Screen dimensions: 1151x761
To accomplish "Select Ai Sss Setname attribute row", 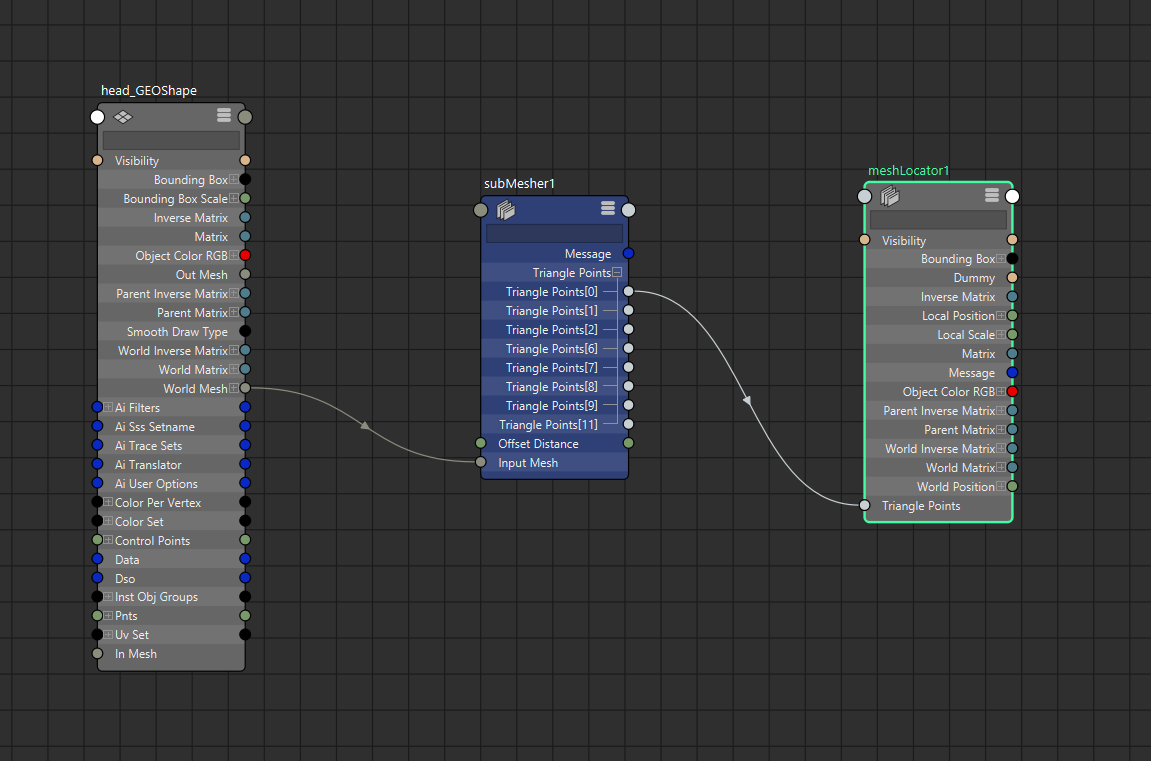I will [171, 426].
